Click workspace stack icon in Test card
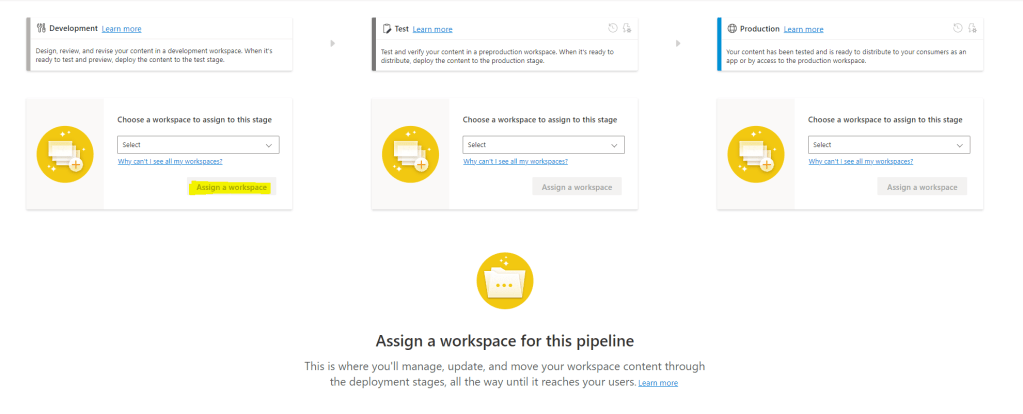Screen dimensions: 1023x414 coord(410,154)
